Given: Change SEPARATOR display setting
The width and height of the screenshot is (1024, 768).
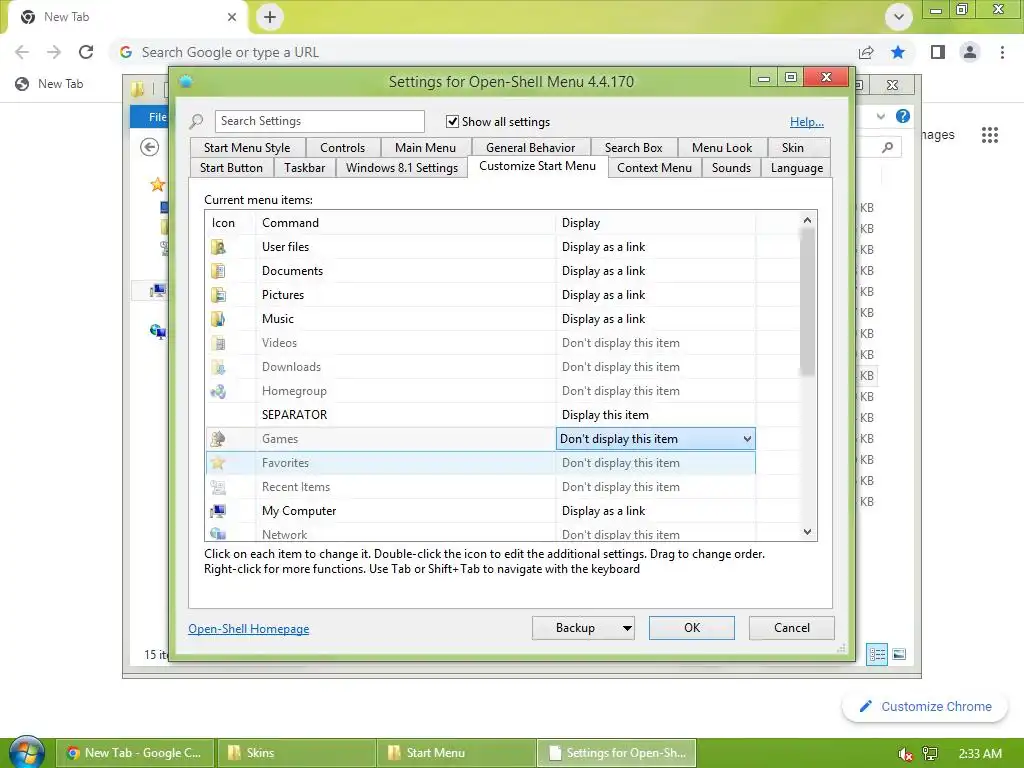Looking at the screenshot, I should pos(655,415).
